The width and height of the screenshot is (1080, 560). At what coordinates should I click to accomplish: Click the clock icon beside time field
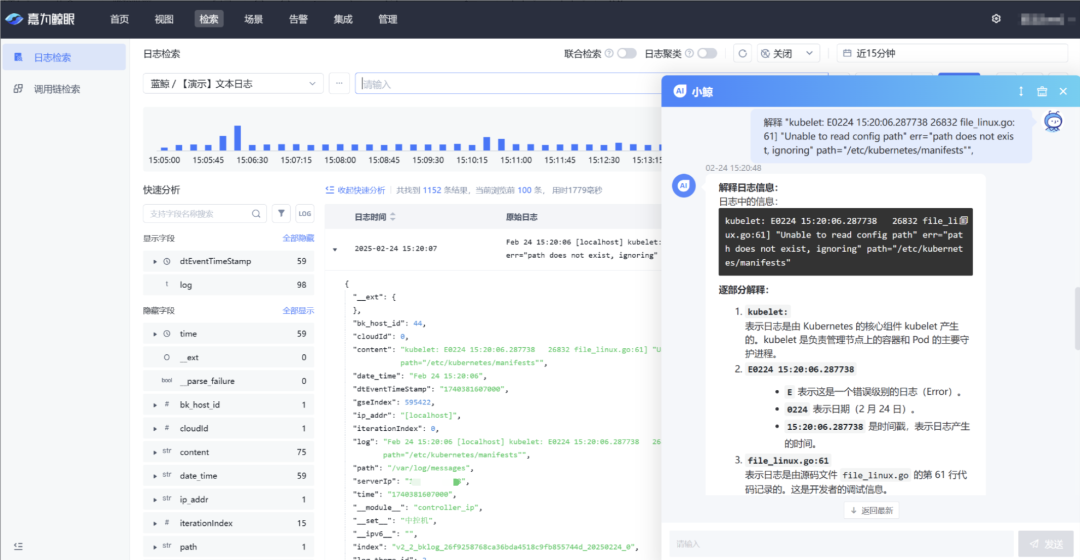coord(167,334)
